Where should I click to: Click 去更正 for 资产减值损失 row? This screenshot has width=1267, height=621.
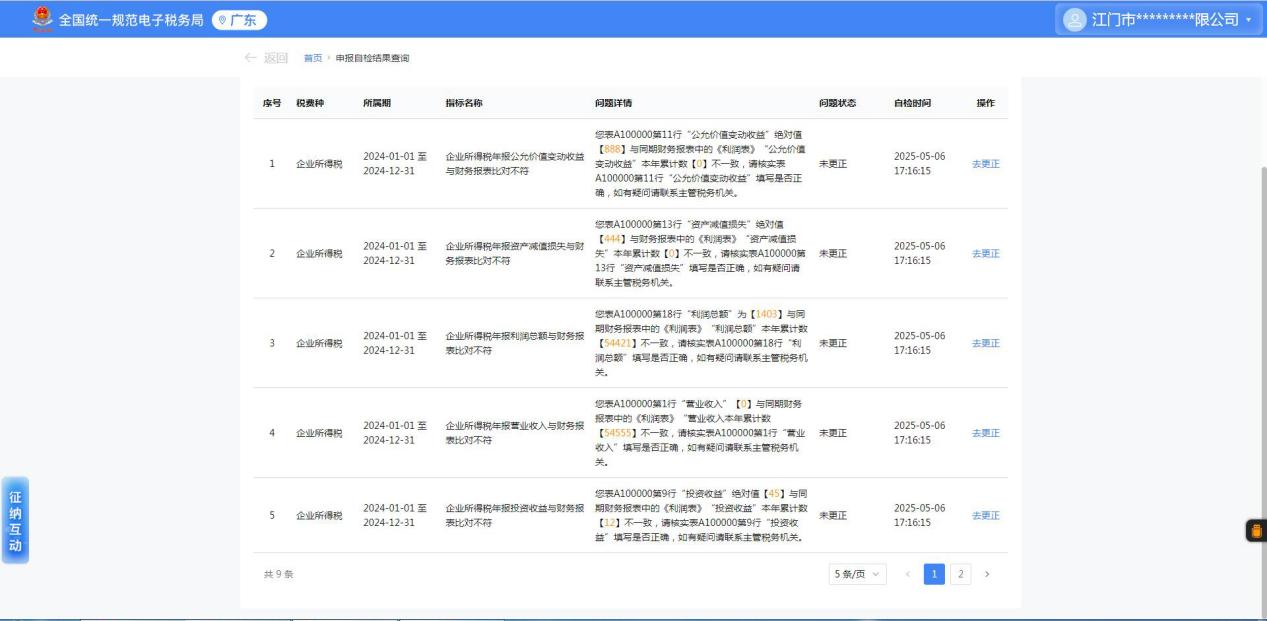985,253
